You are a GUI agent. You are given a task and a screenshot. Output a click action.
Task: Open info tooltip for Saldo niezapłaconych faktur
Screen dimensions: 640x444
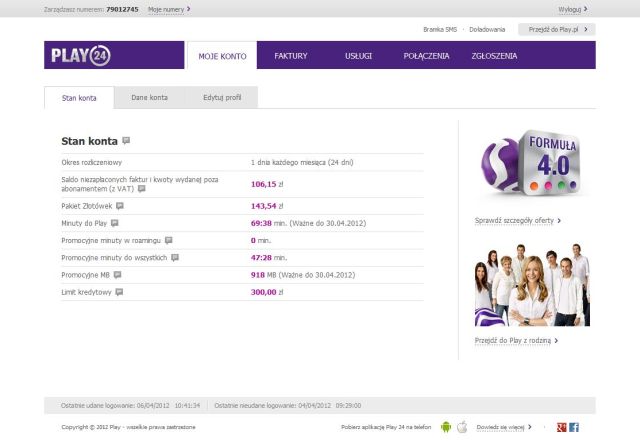[142, 189]
